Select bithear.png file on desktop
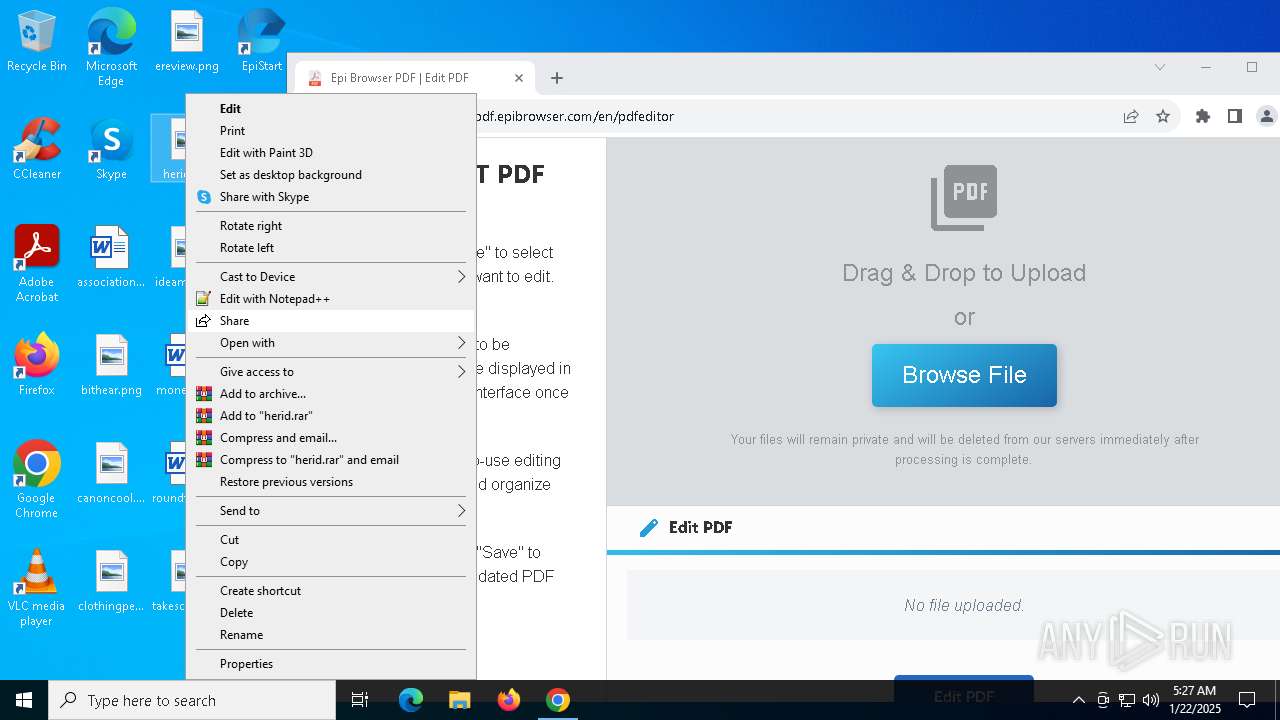This screenshot has height=720, width=1280. point(111,365)
